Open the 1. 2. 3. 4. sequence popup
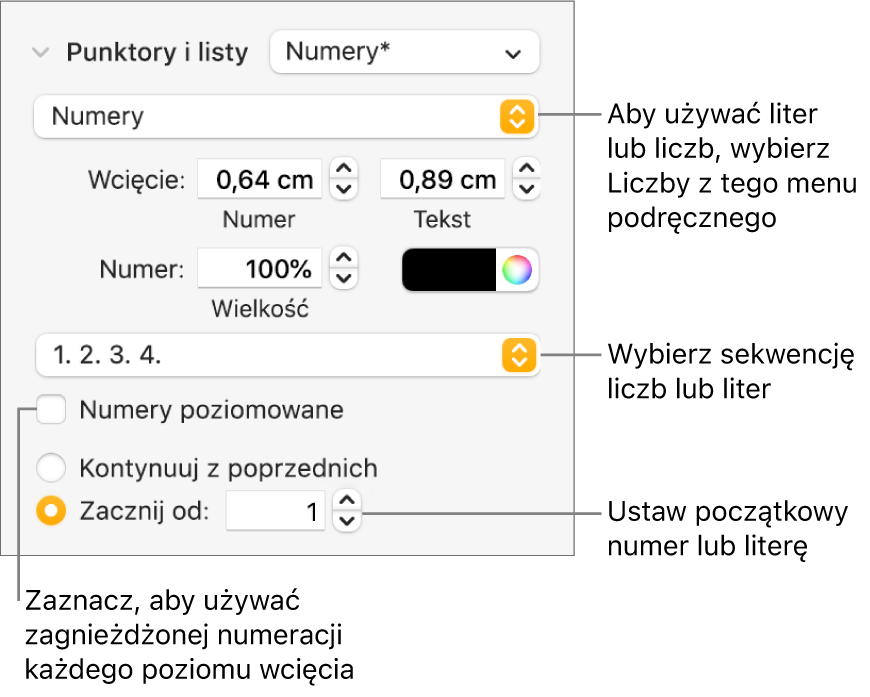The width and height of the screenshot is (870, 697). [287, 355]
